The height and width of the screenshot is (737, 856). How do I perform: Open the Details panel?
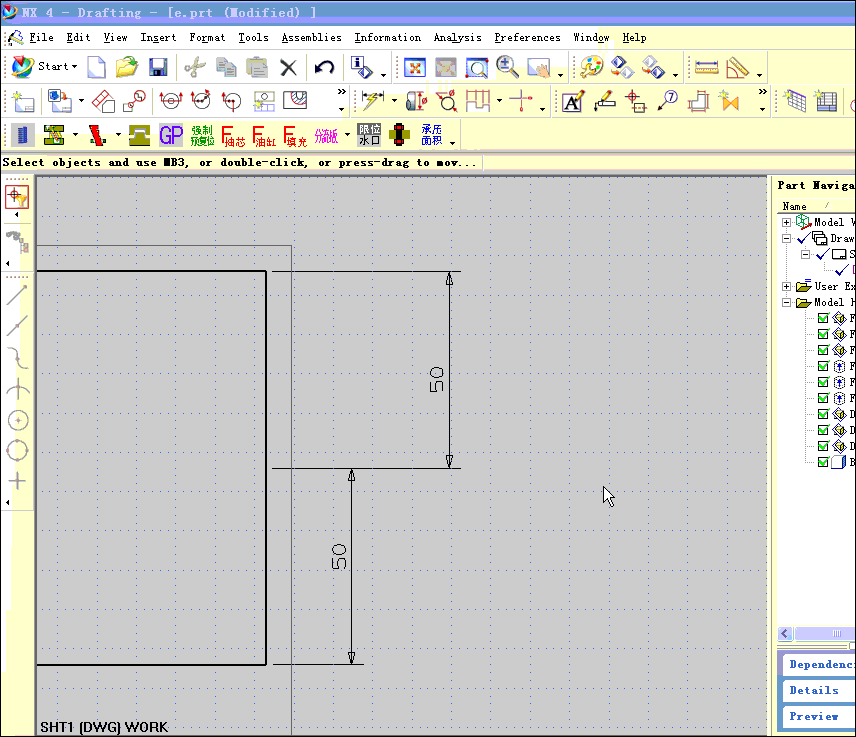click(x=819, y=691)
